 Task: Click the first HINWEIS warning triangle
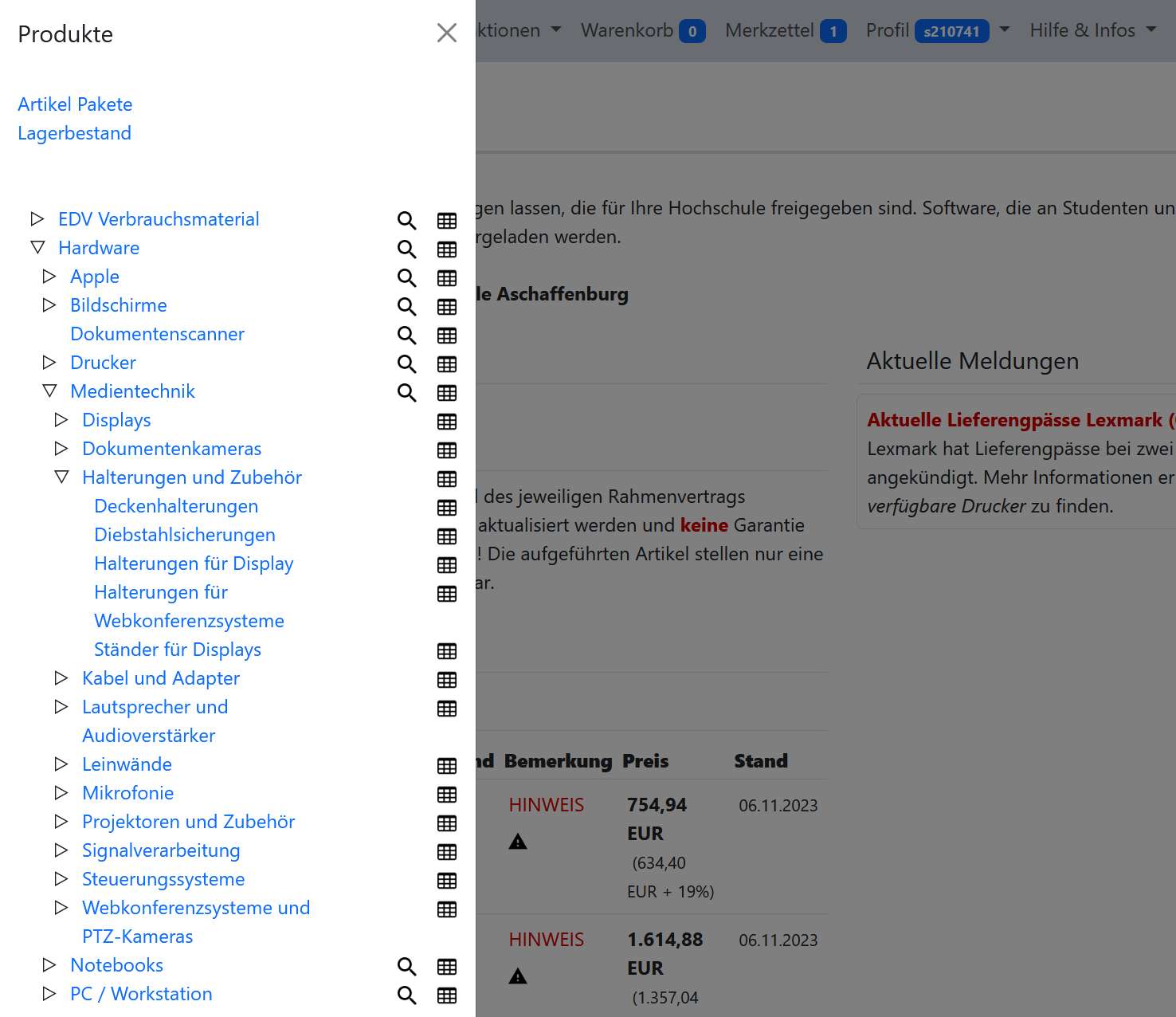point(518,842)
